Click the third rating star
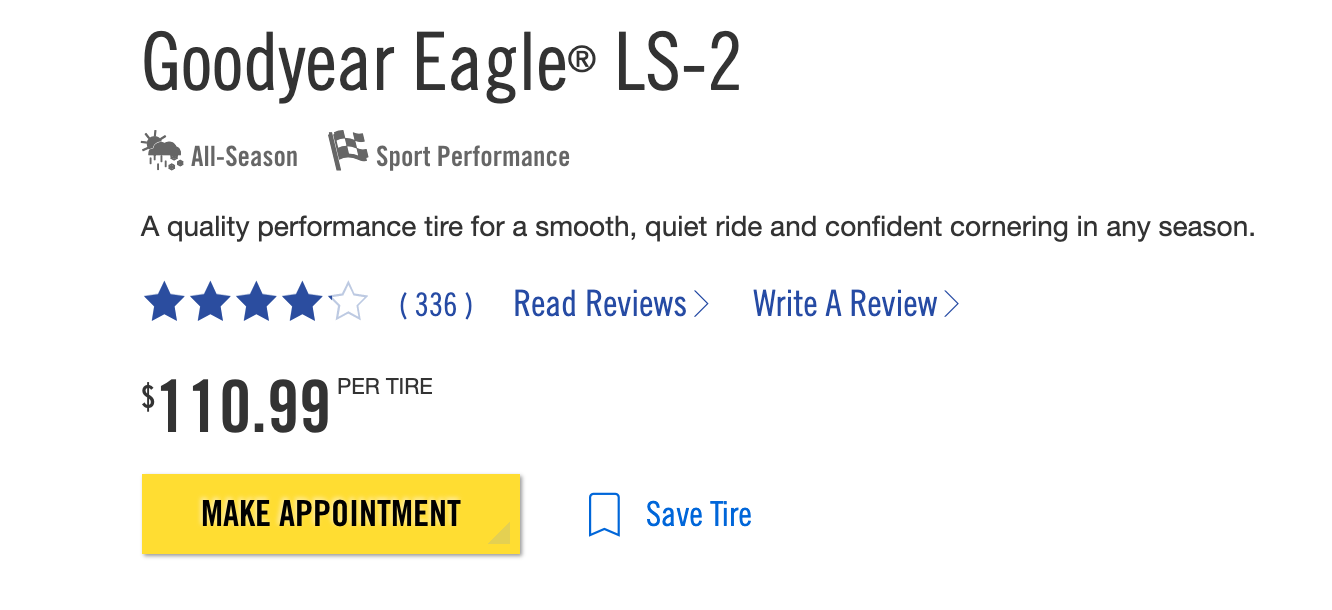1332x610 pixels. point(256,302)
